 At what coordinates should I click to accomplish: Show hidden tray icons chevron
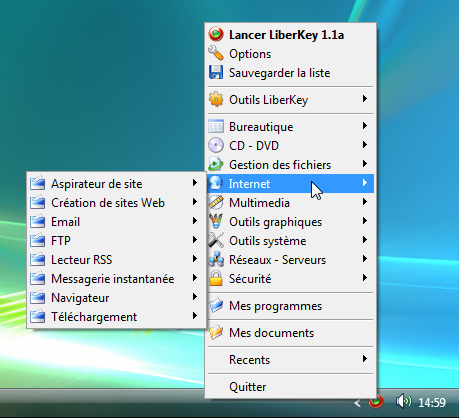tap(357, 403)
